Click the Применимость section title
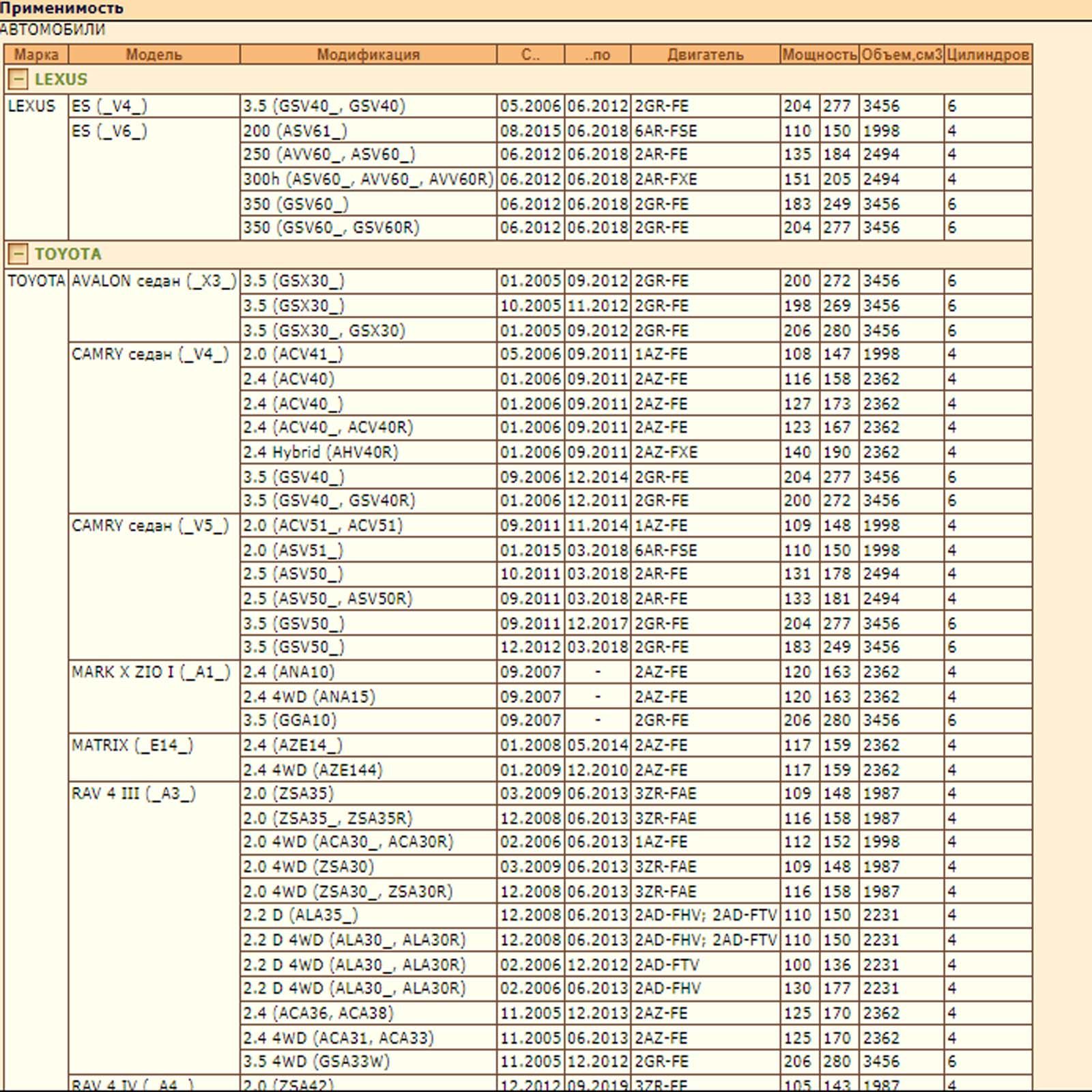The height and width of the screenshot is (1092, 1092). pos(61,9)
